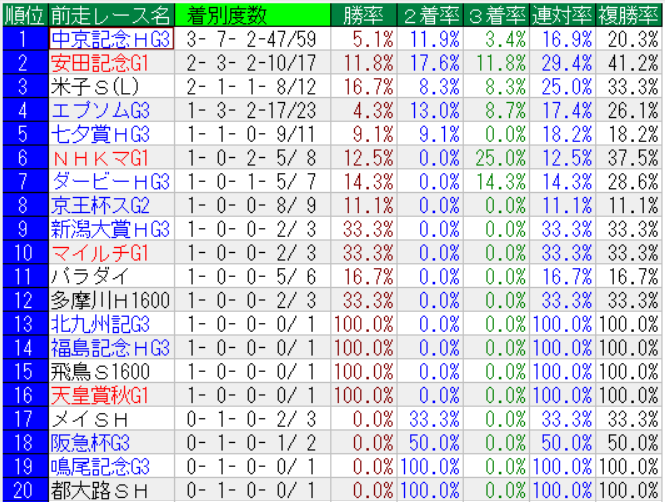Screen dimensions: 665x502
Task: Select the ダービーHG3 race name
Action: pos(111,182)
